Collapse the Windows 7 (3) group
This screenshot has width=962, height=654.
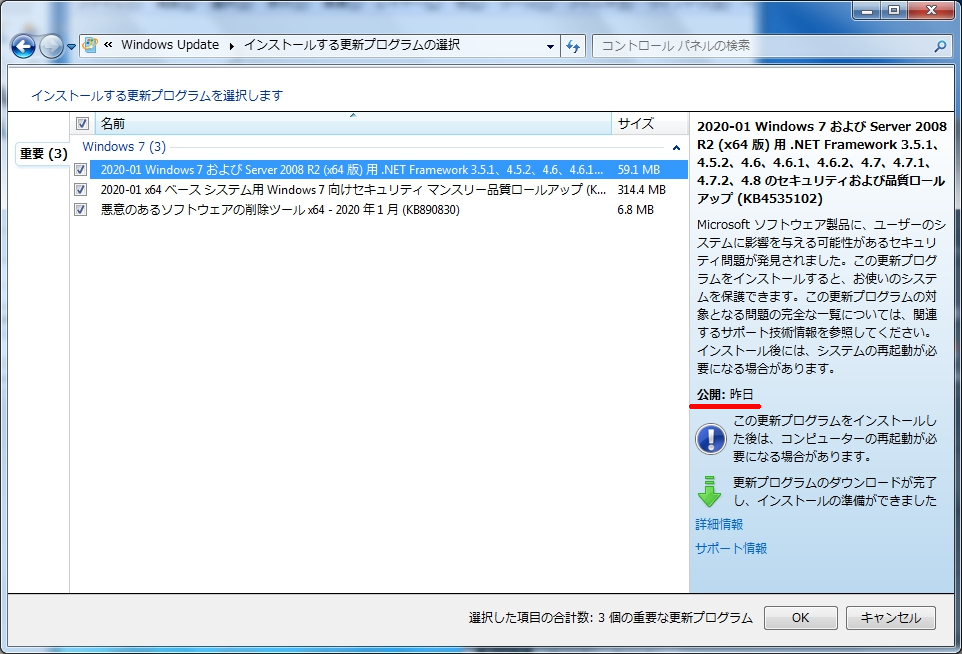pos(124,147)
